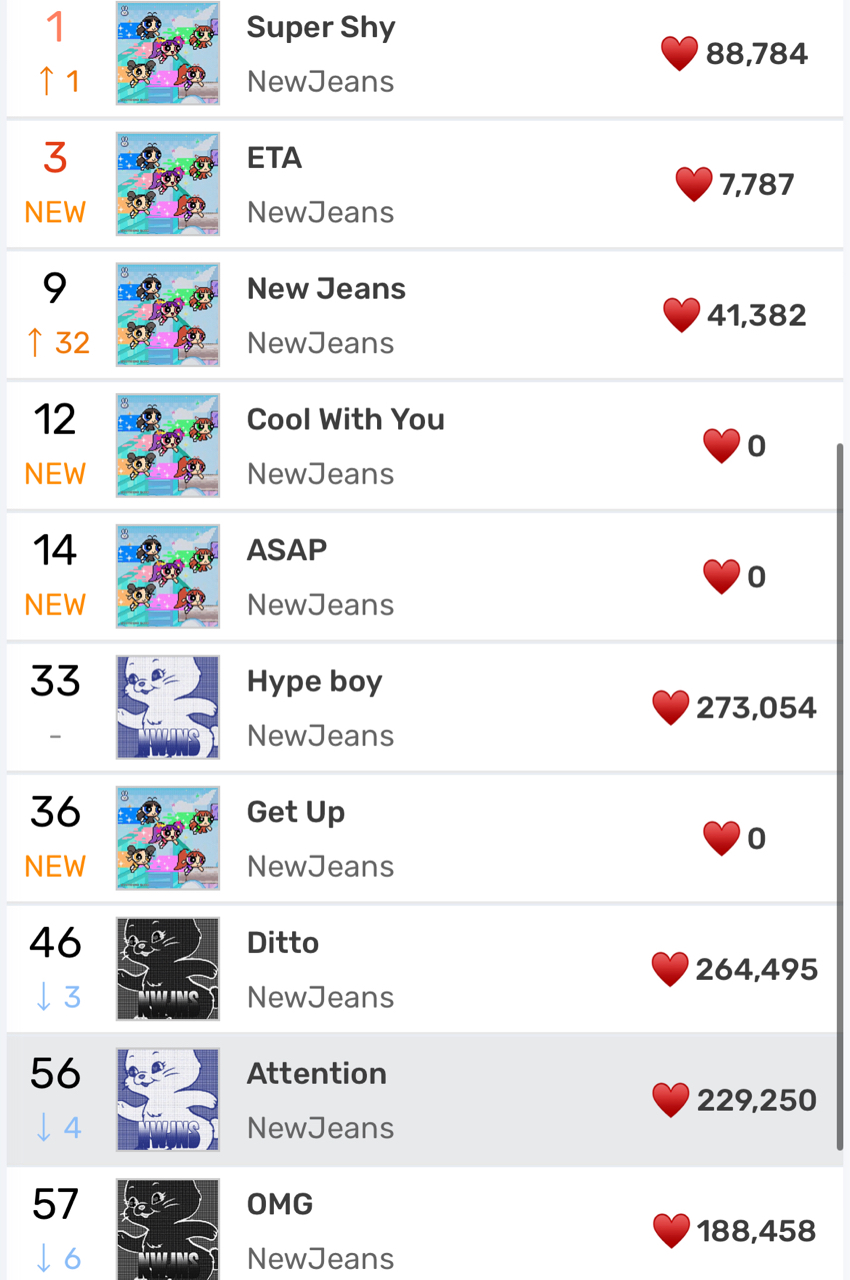850x1280 pixels.
Task: Tap the heart for ASAP
Action: pyautogui.click(x=721, y=577)
